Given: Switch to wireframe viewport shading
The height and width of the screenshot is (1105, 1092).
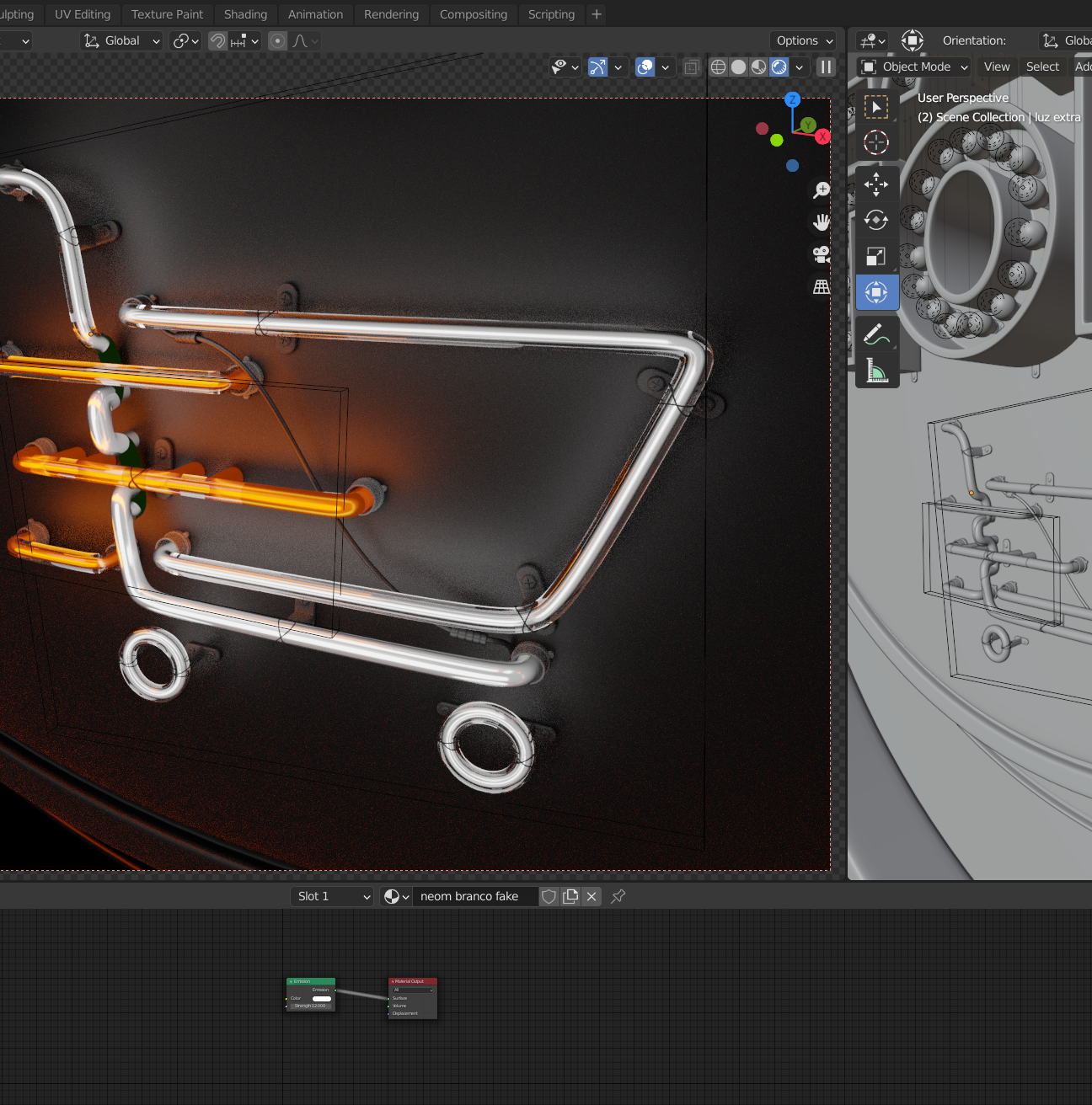Looking at the screenshot, I should pos(718,67).
